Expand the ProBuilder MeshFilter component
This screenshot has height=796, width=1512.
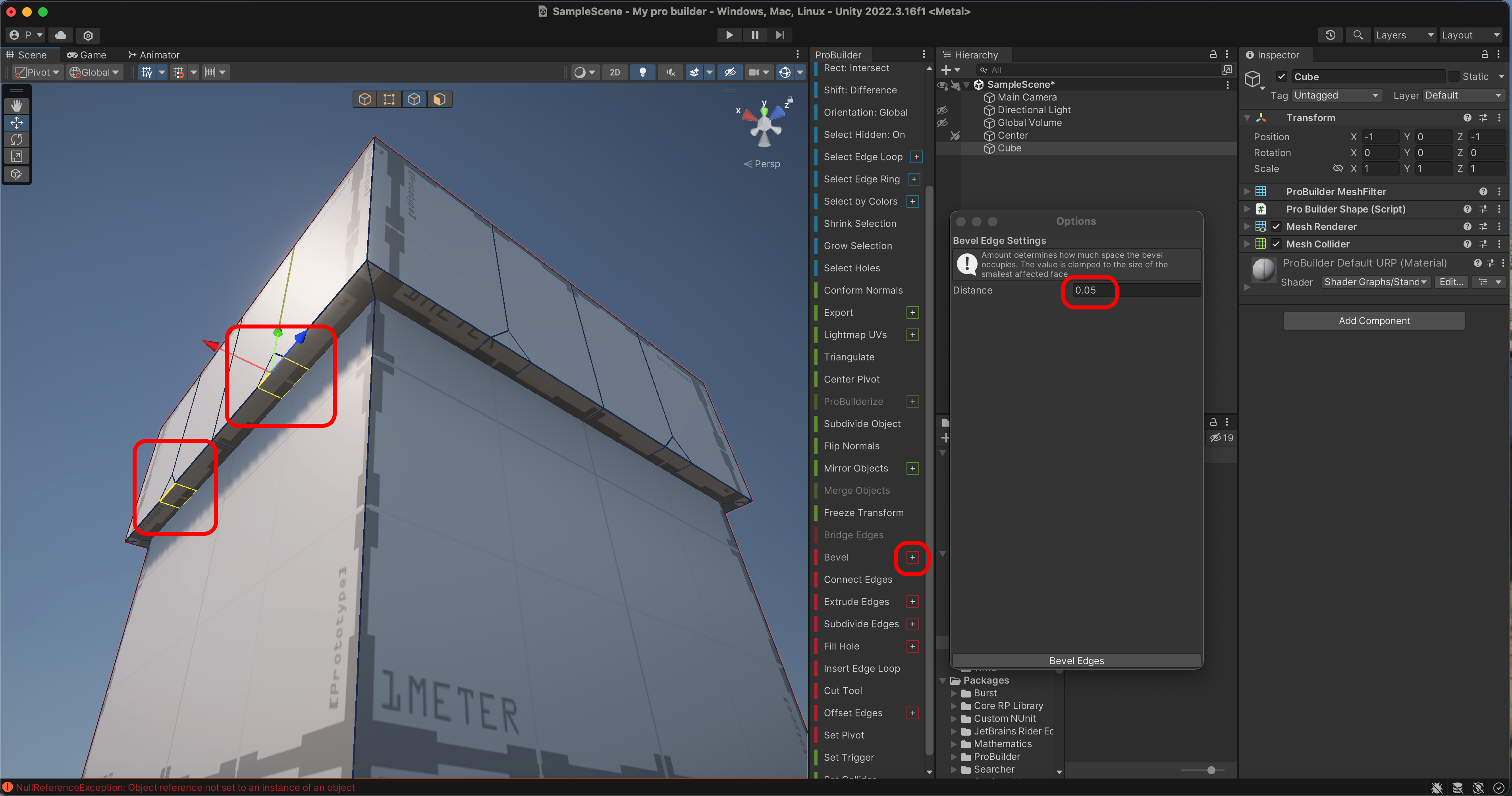point(1247,191)
